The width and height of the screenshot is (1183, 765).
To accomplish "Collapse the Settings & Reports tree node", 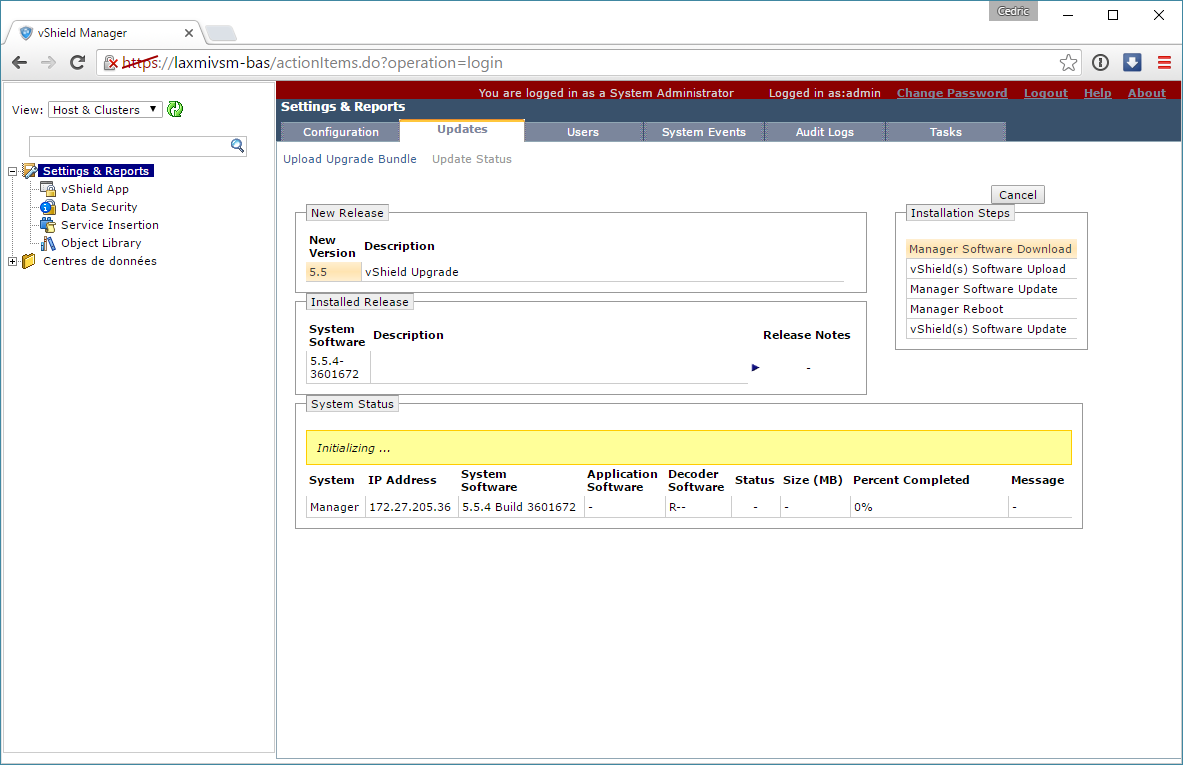I will 12,171.
